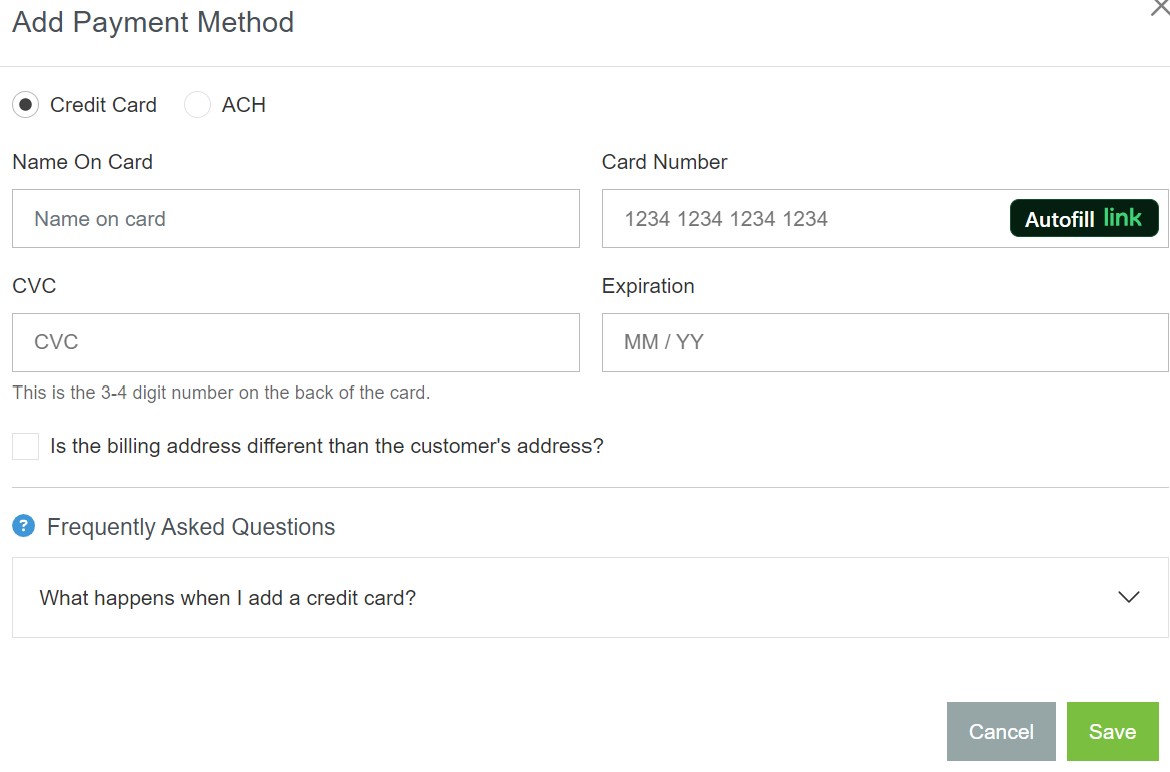This screenshot has height=772, width=1170.
Task: Click the CVC input box
Action: [x=295, y=342]
